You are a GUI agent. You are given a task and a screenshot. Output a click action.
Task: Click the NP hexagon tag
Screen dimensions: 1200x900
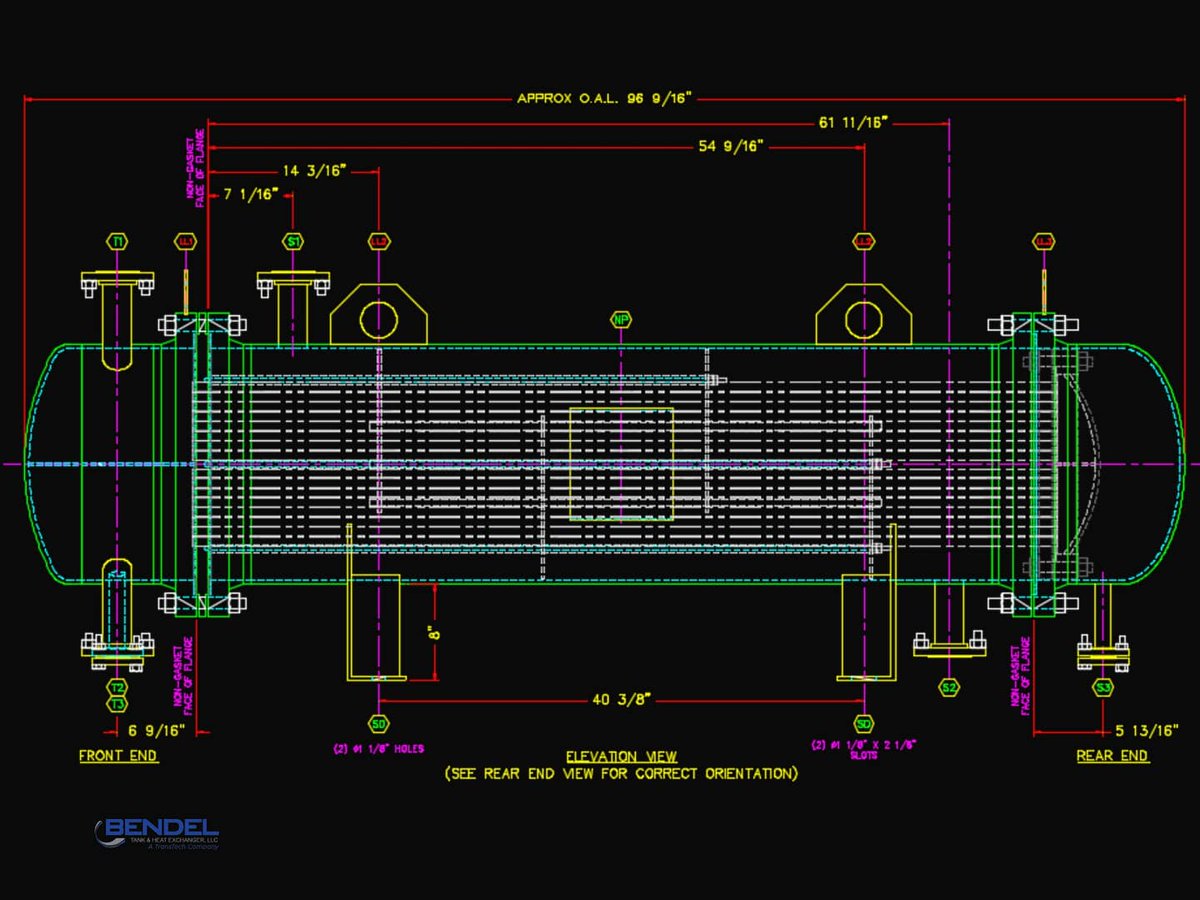(x=621, y=320)
